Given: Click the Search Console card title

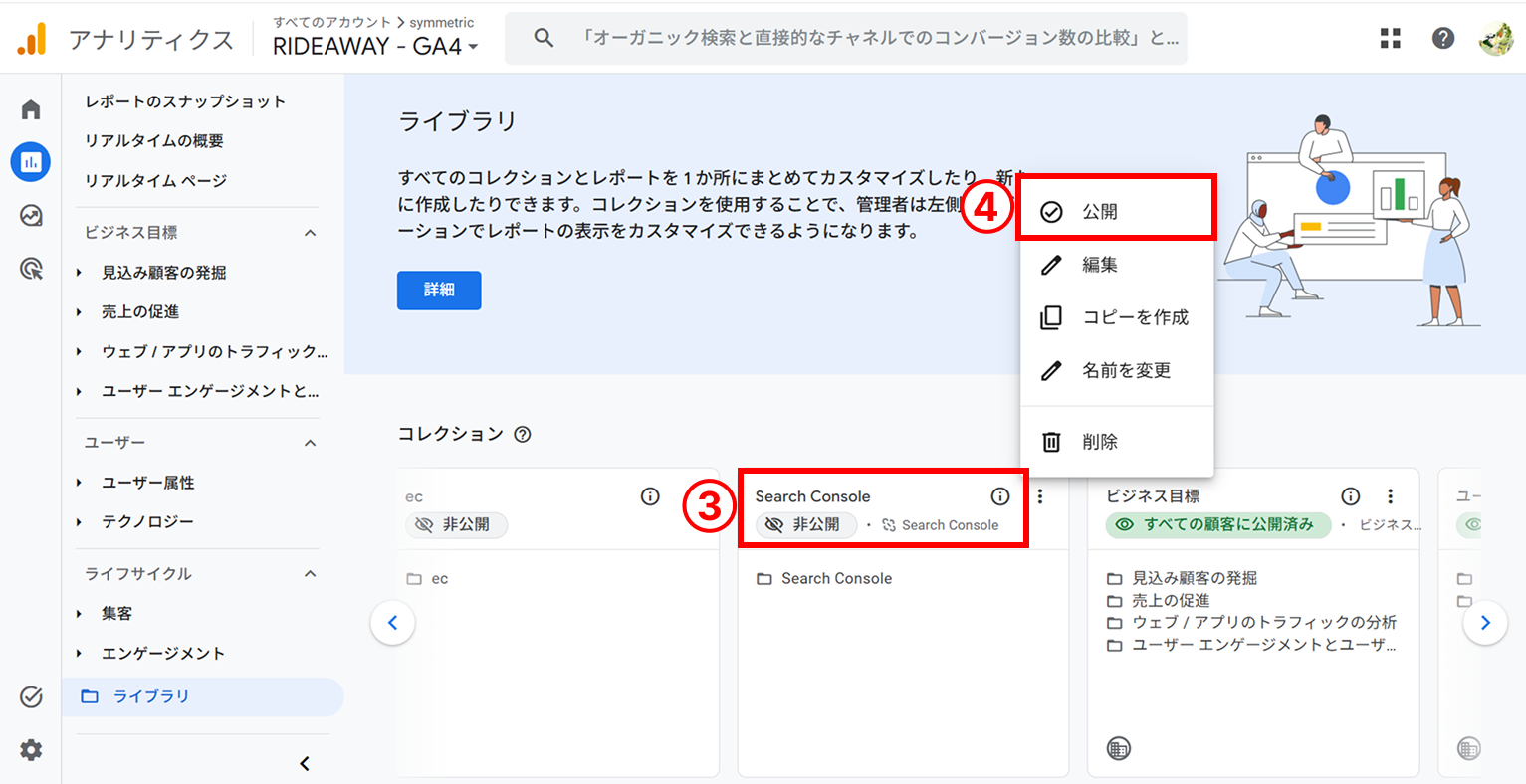Looking at the screenshot, I should (x=812, y=496).
